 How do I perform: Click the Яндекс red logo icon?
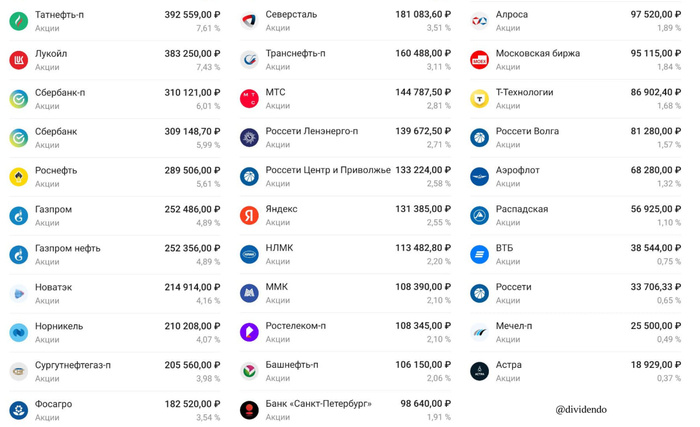point(249,216)
